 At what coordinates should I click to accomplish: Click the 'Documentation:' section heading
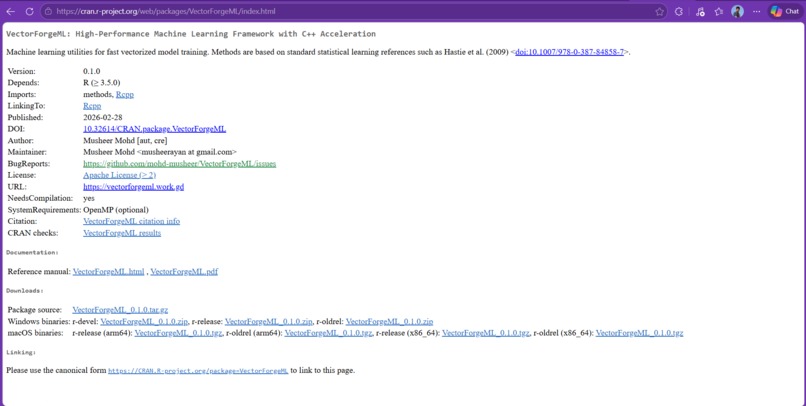coord(32,252)
